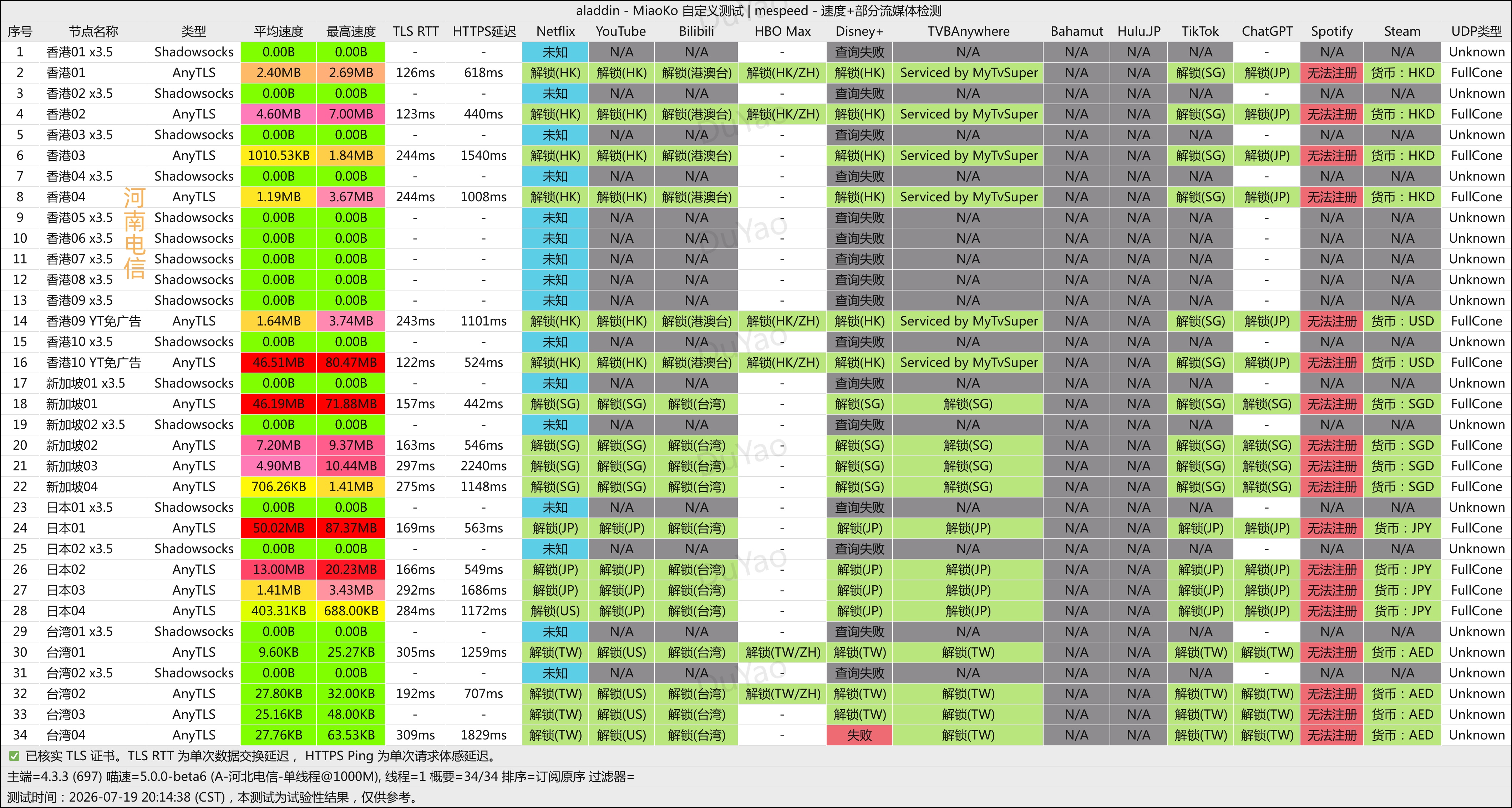The height and width of the screenshot is (808, 1512).
Task: Click node name 香港10 YT免广告
Action: click(94, 362)
